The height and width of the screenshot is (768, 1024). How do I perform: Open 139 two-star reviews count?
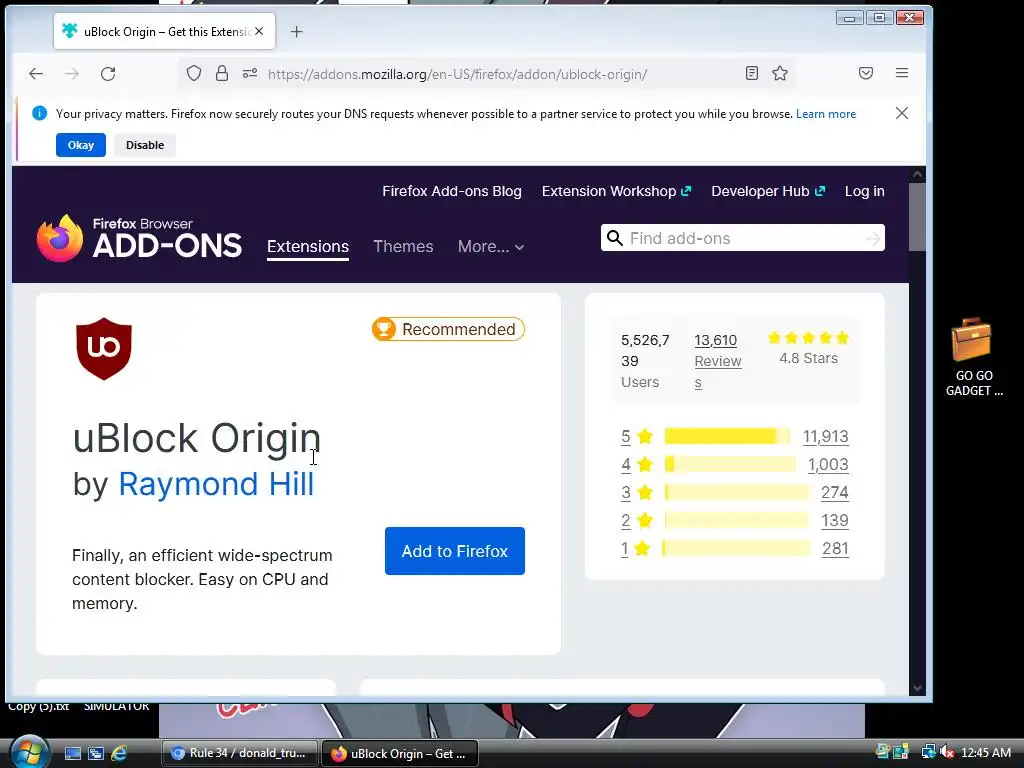click(835, 520)
